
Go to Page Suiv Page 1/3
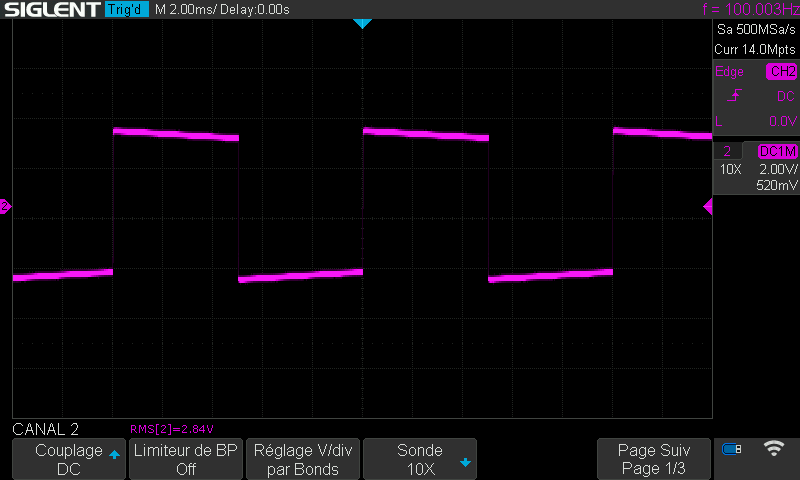[x=654, y=459]
